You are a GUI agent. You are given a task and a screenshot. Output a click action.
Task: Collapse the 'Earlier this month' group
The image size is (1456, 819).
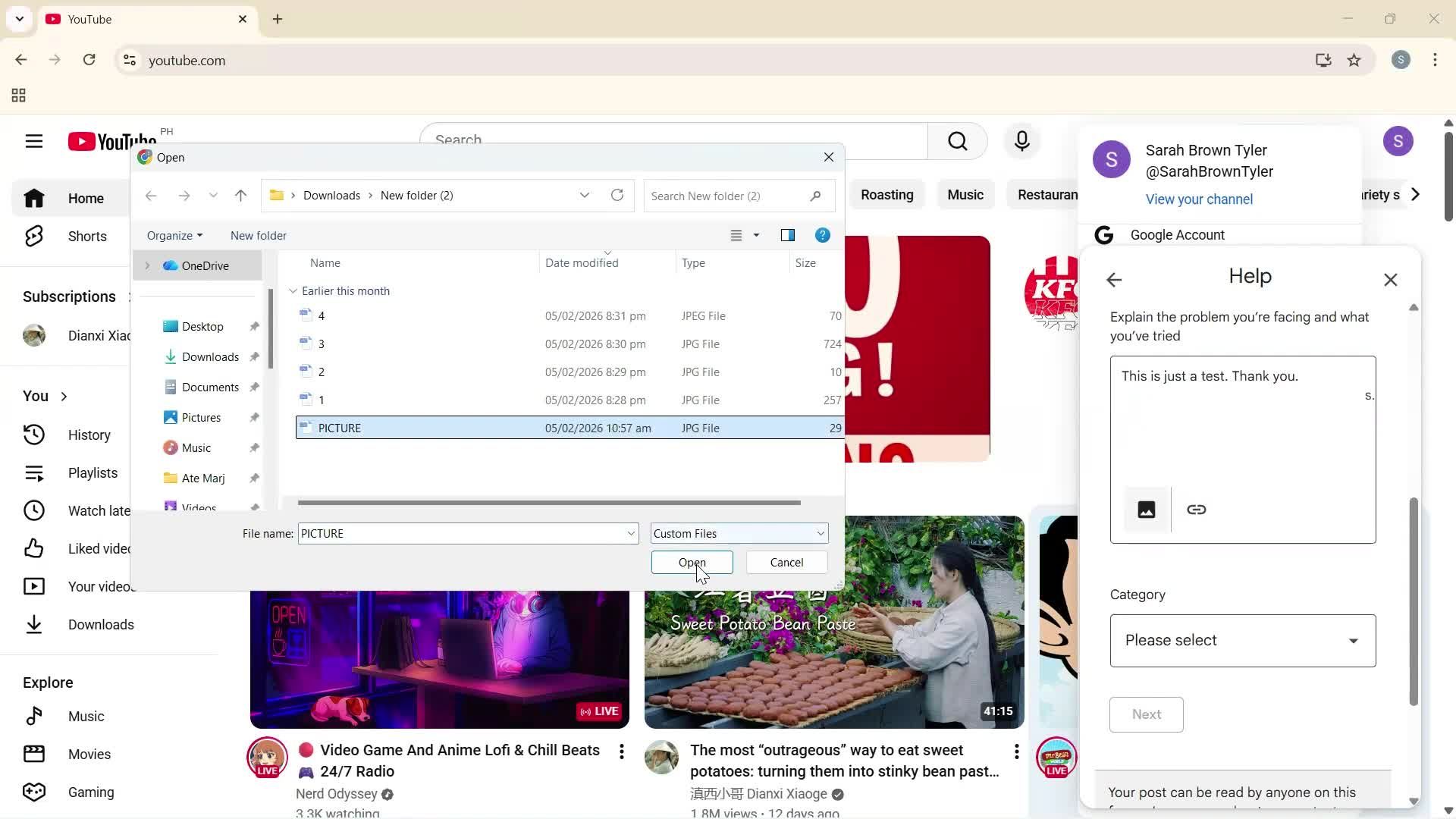[x=293, y=290]
